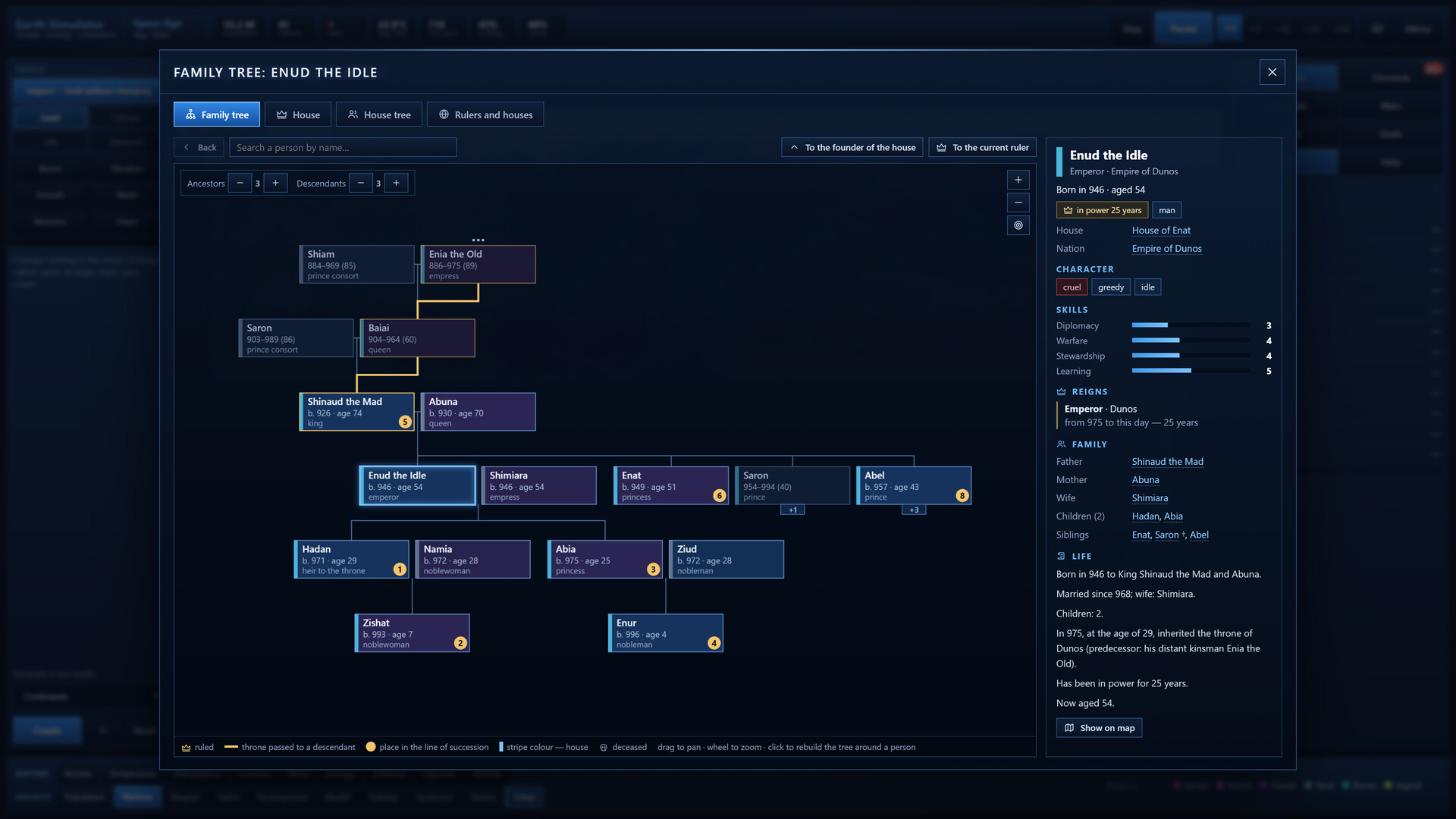This screenshot has height=819, width=1456.
Task: Expand the +3 descendants under Abel
Action: pos(914,510)
